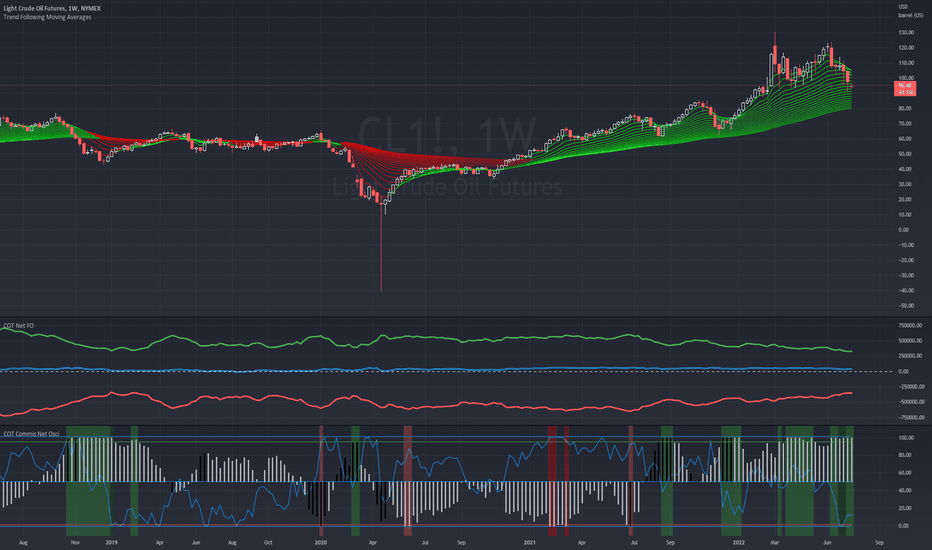The height and width of the screenshot is (550, 932).
Task: Click the Mar label on the time axis
Action: (774, 542)
